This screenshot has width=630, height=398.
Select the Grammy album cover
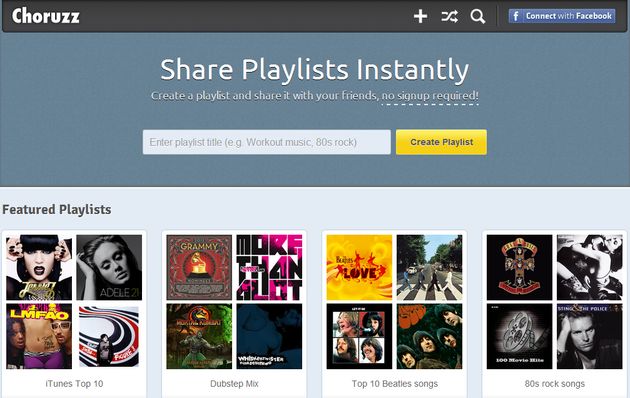tap(199, 267)
